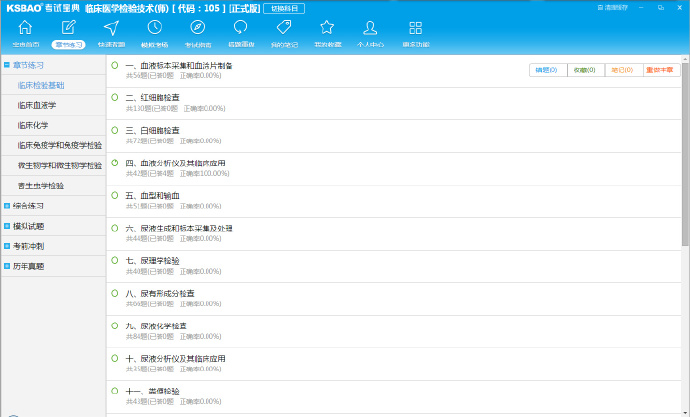Open chapter 十一、粪便检验
The height and width of the screenshot is (417, 690).
[x=152, y=391]
